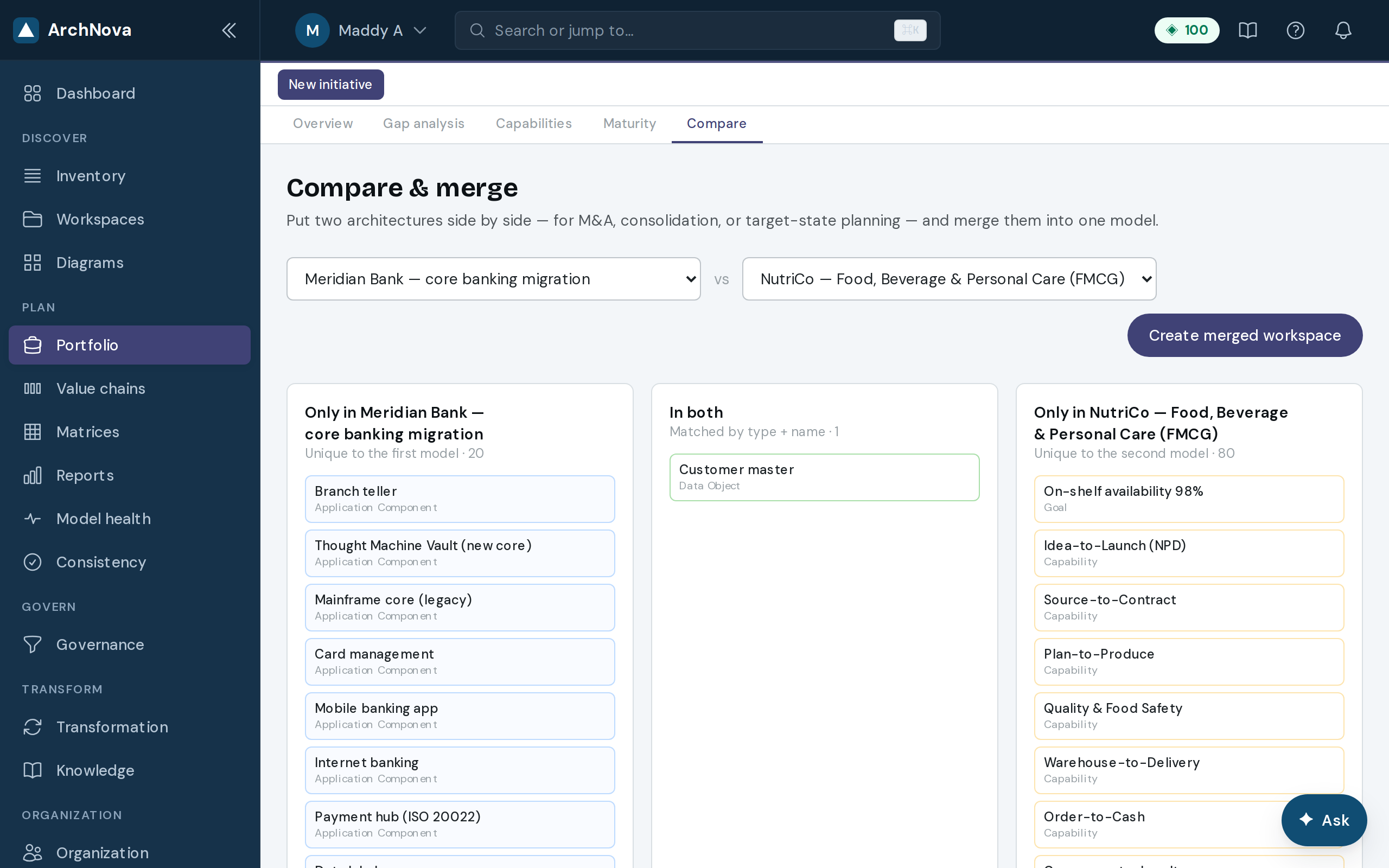This screenshot has height=868, width=1389.
Task: Open the help question mark icon
Action: click(1296, 30)
